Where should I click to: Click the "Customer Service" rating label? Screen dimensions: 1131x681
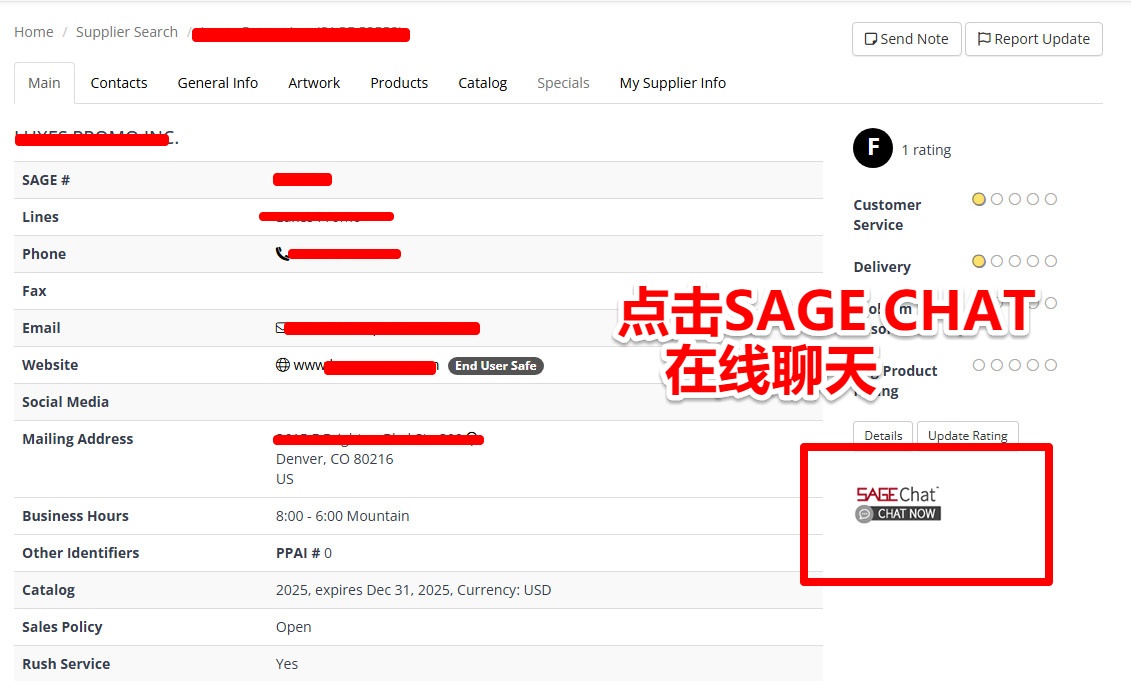(x=887, y=215)
